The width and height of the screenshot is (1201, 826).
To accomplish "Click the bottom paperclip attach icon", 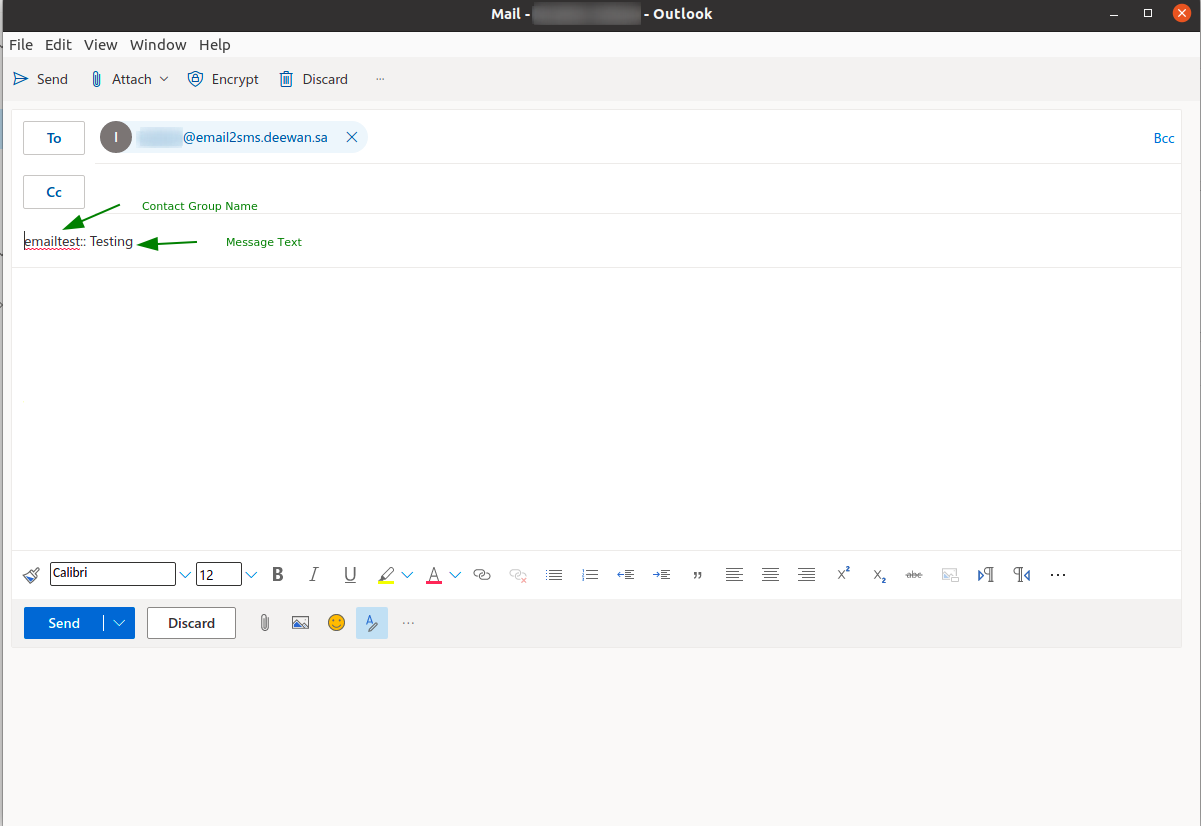I will (264, 623).
